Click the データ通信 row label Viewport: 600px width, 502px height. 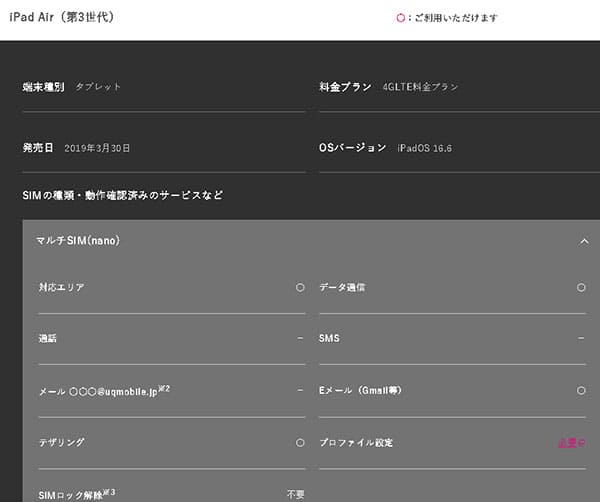342,287
